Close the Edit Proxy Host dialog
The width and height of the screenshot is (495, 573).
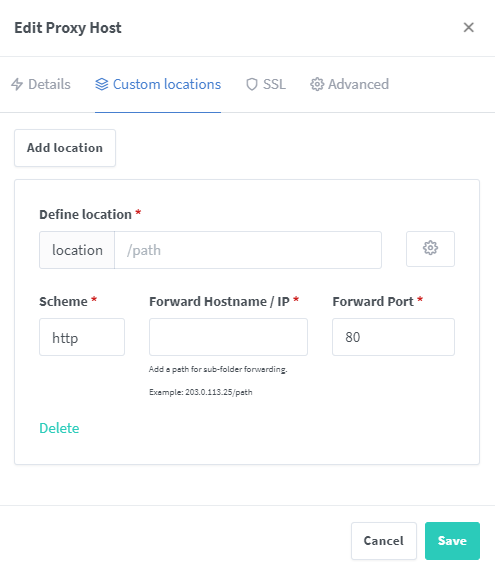(x=468, y=27)
